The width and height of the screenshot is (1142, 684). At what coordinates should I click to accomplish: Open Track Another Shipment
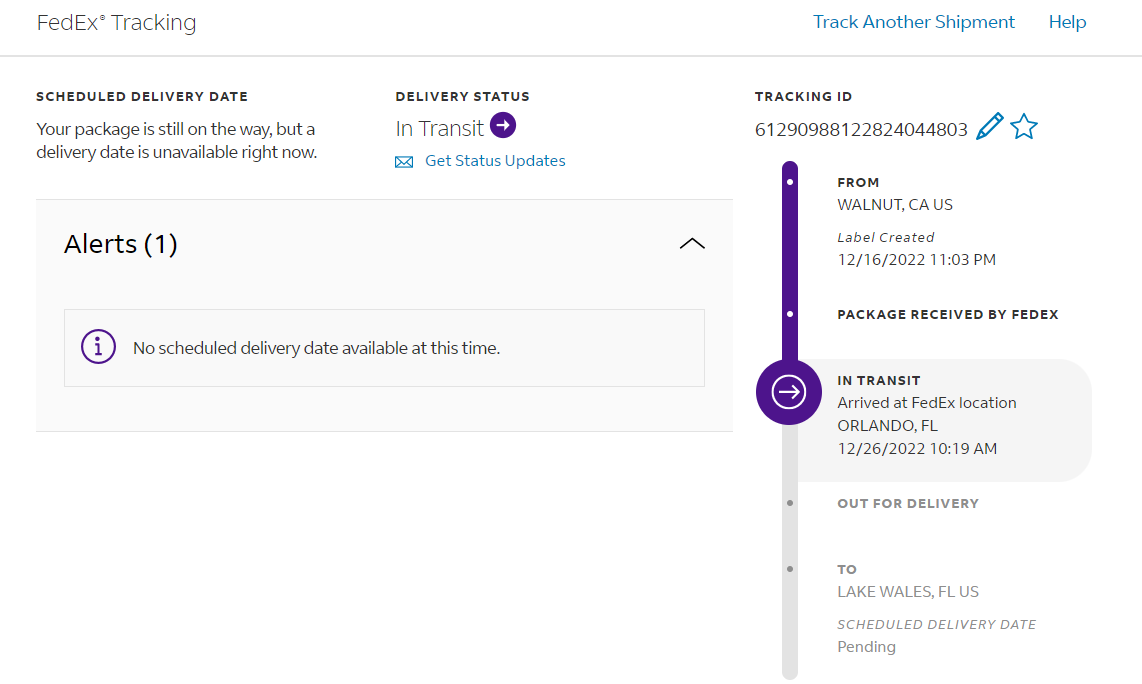click(x=913, y=22)
